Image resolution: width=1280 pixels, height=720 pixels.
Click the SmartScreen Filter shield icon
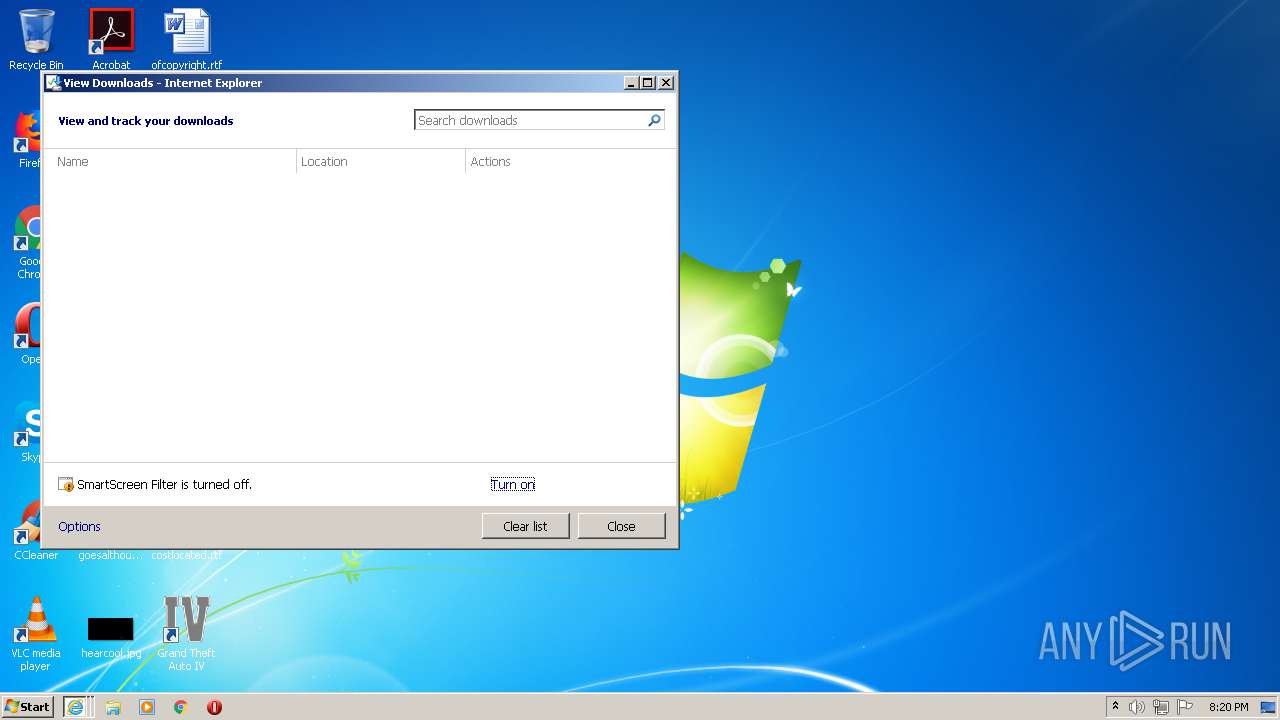pyautogui.click(x=67, y=485)
